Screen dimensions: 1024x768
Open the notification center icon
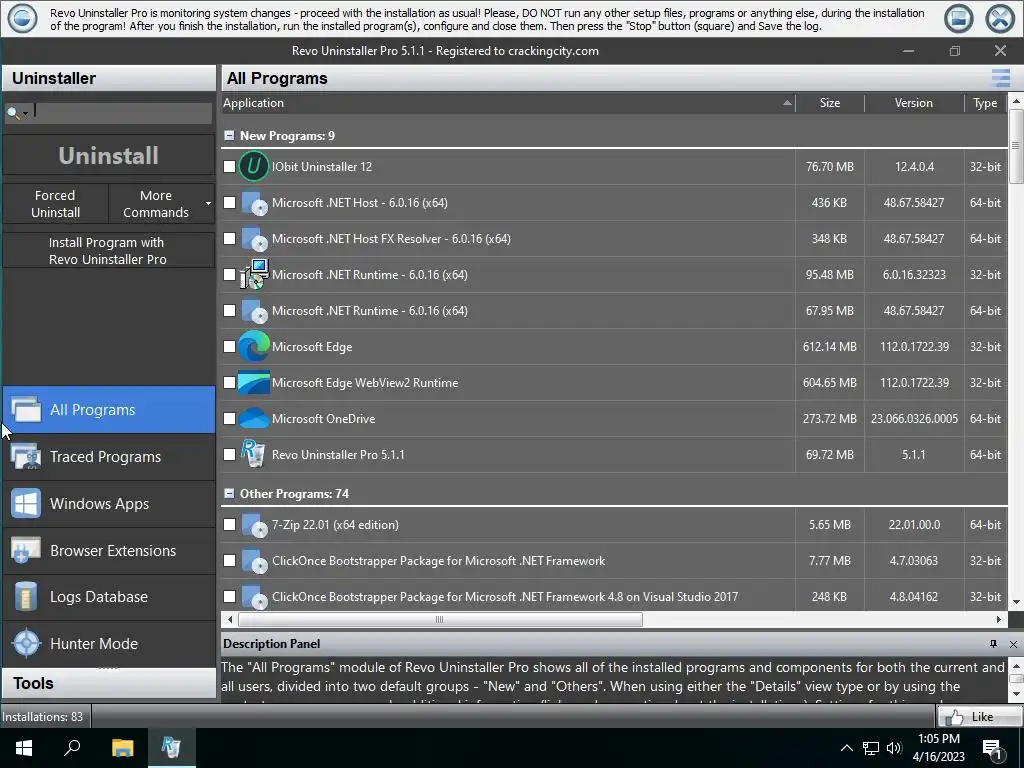(992, 748)
